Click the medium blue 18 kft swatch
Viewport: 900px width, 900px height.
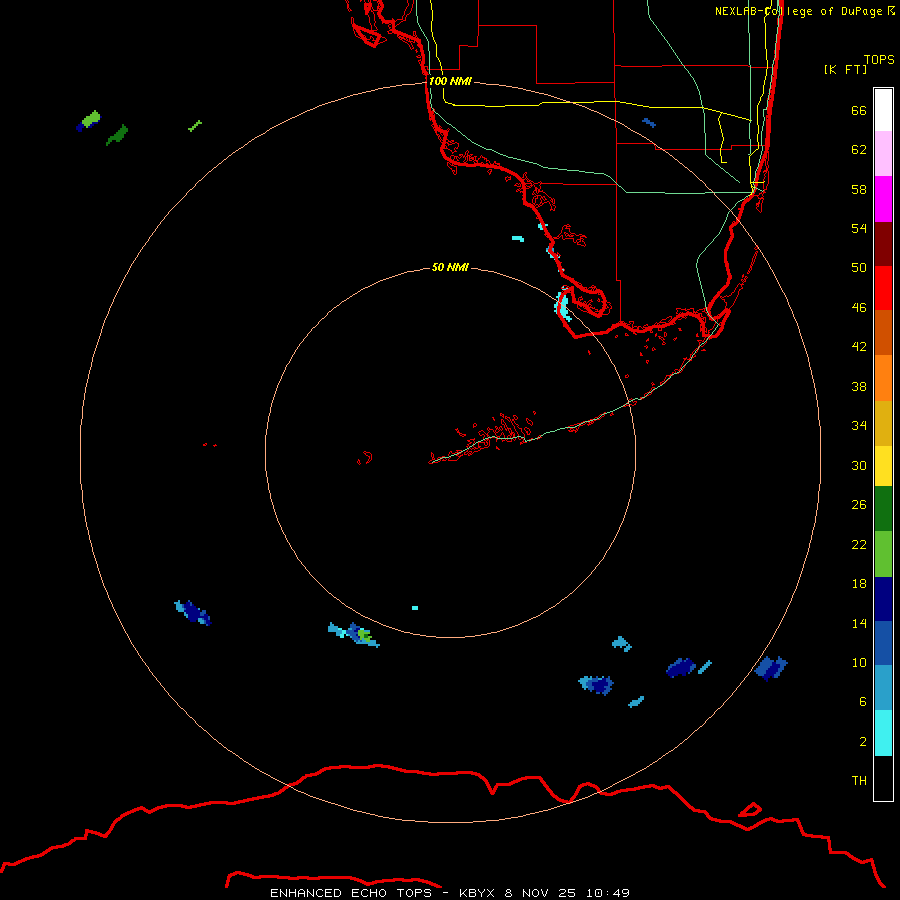[x=883, y=643]
